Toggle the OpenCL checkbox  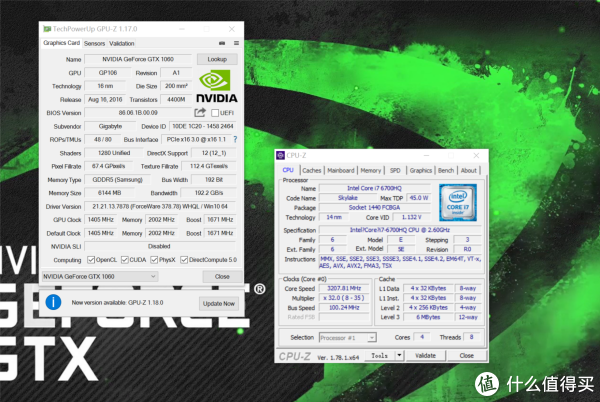(x=91, y=260)
